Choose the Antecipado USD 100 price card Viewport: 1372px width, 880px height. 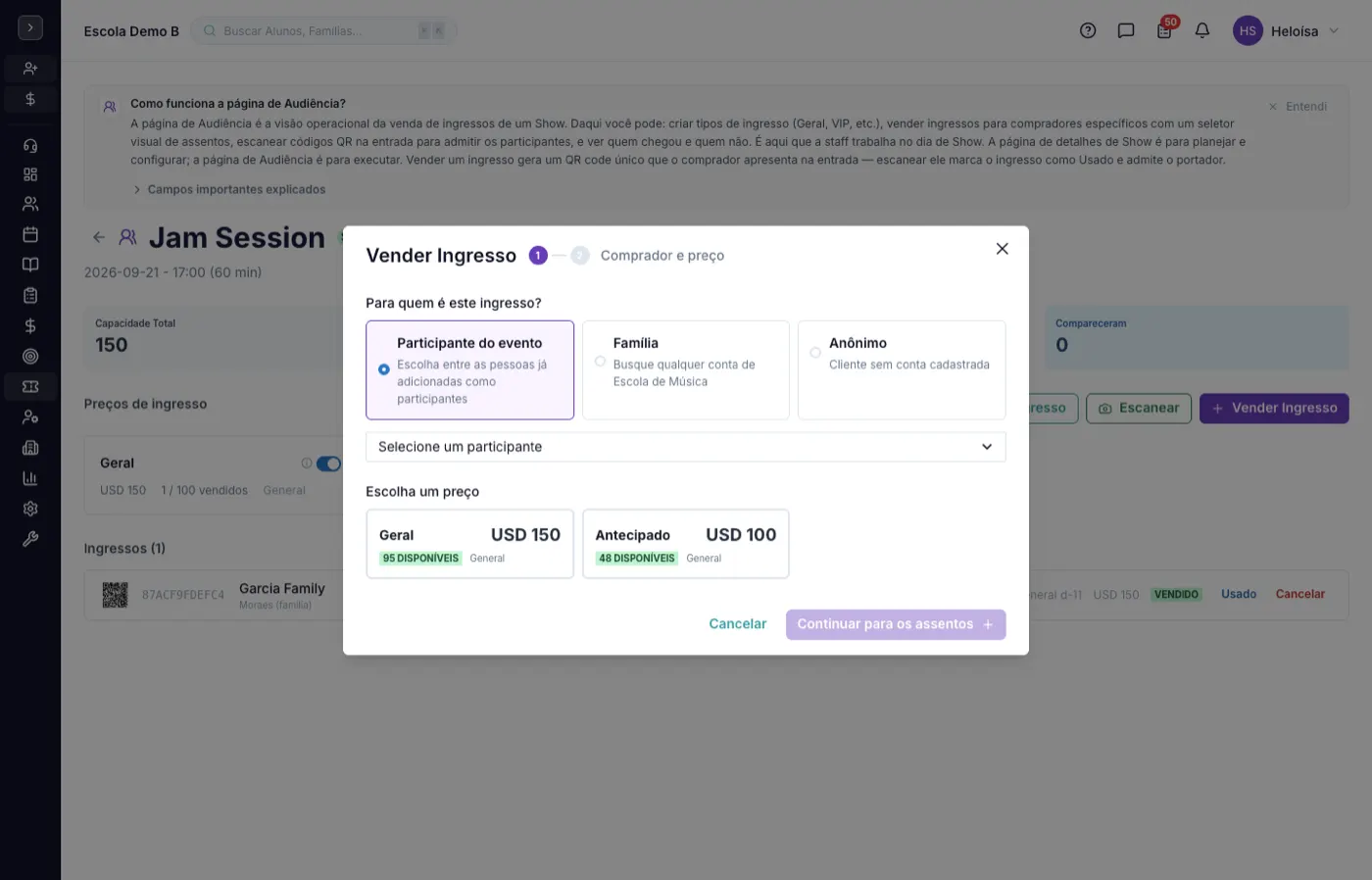pyautogui.click(x=686, y=544)
